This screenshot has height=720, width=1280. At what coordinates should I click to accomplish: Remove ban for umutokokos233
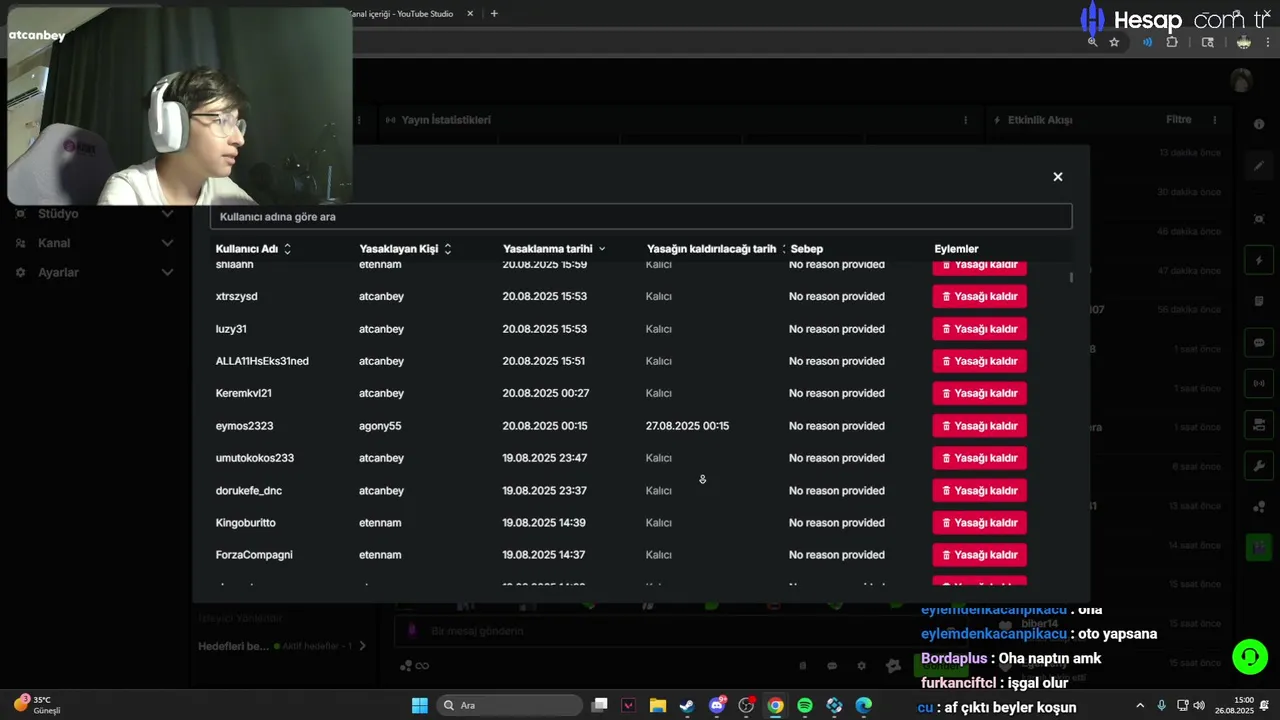point(980,458)
